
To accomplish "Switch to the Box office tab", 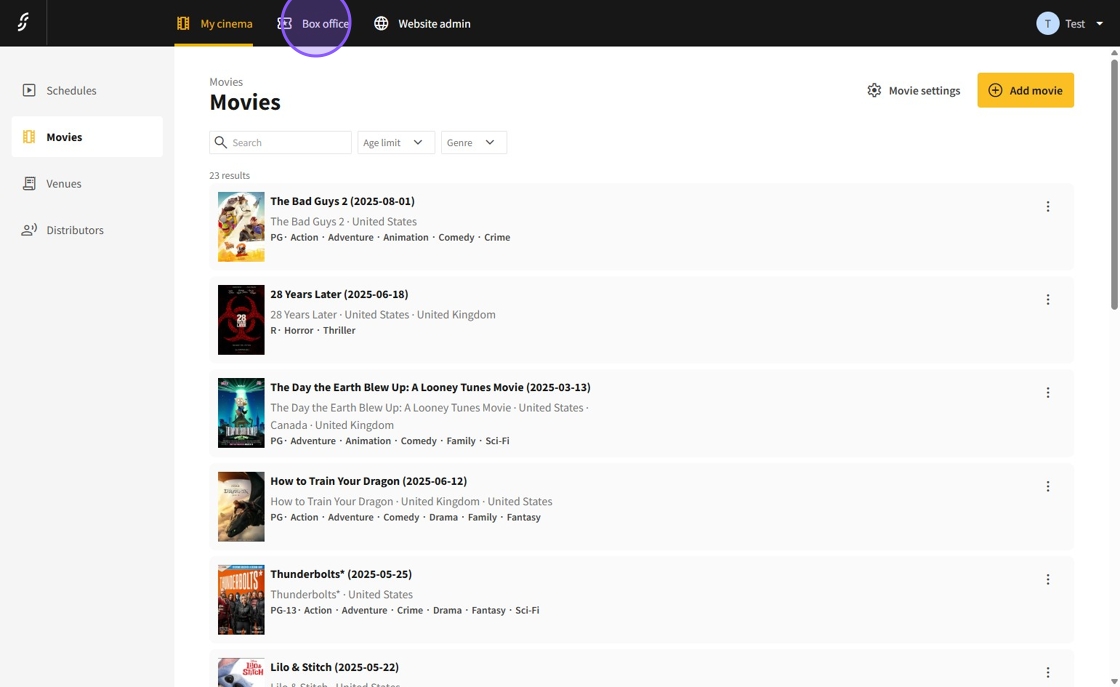I will [x=314, y=24].
